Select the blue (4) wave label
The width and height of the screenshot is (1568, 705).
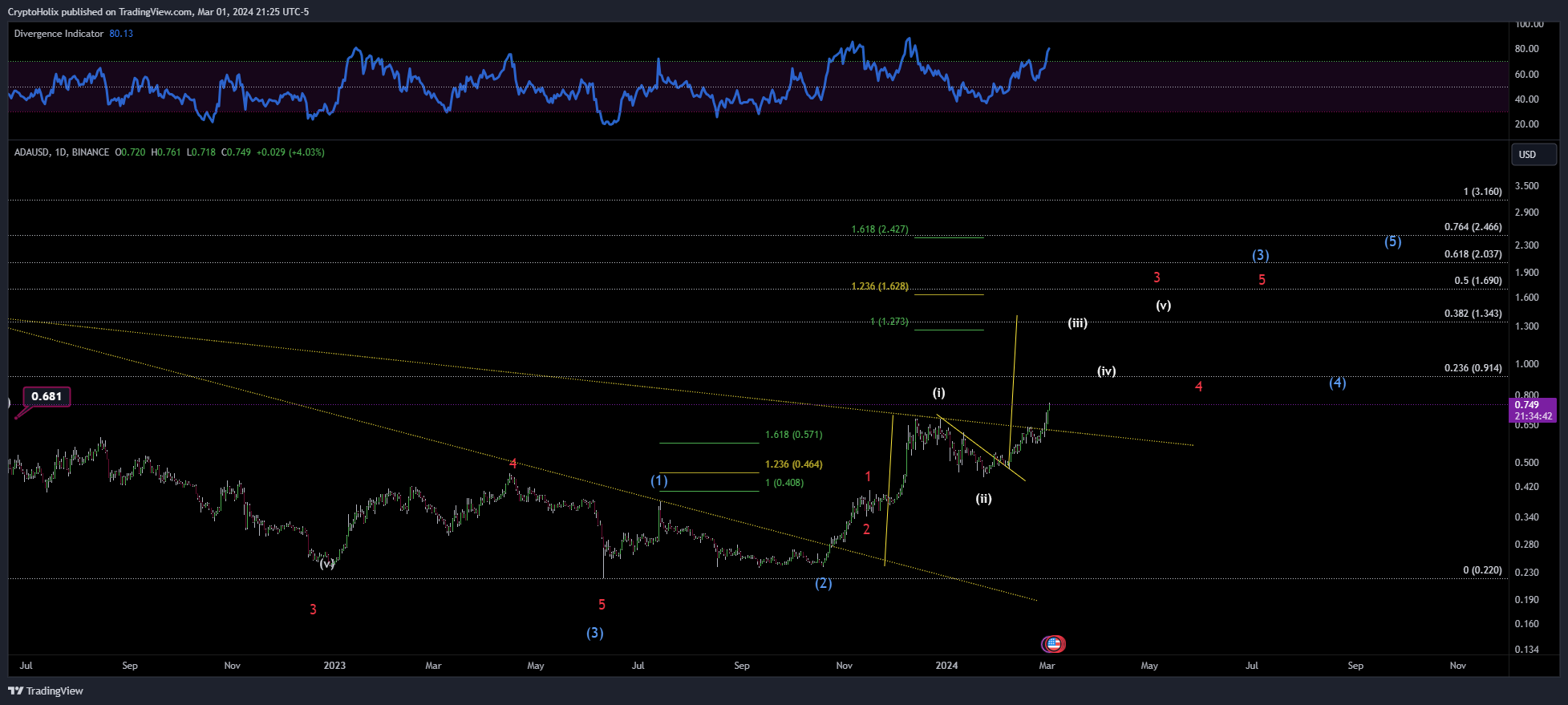point(1337,383)
